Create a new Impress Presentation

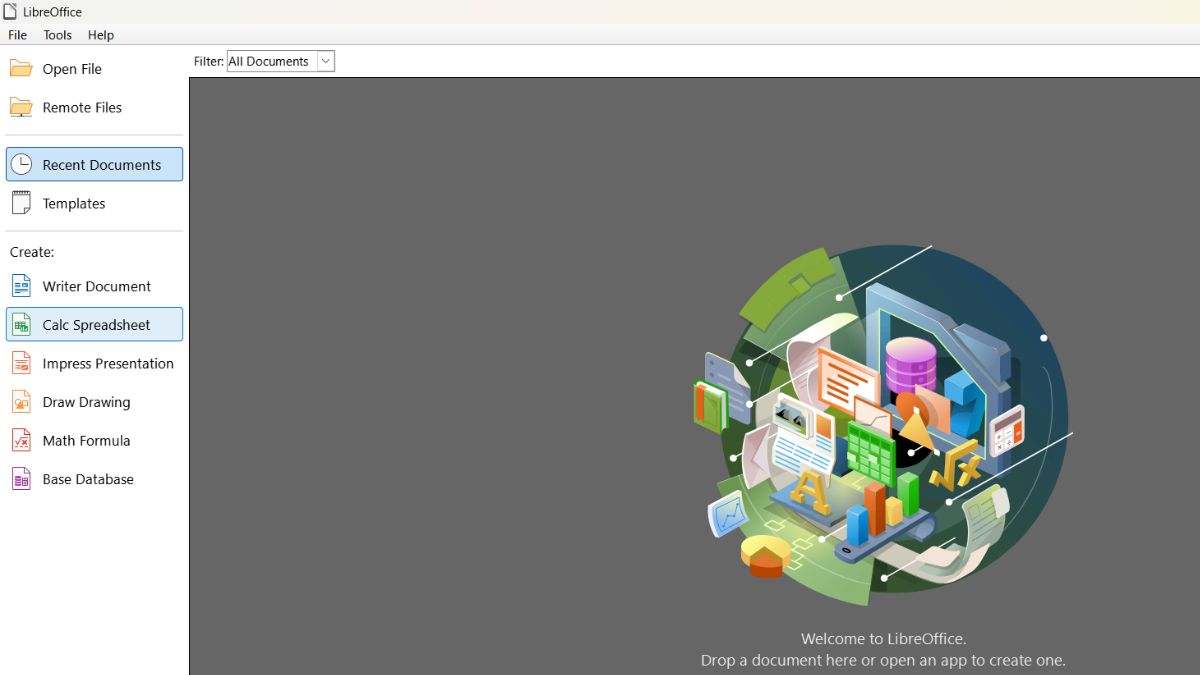95,363
